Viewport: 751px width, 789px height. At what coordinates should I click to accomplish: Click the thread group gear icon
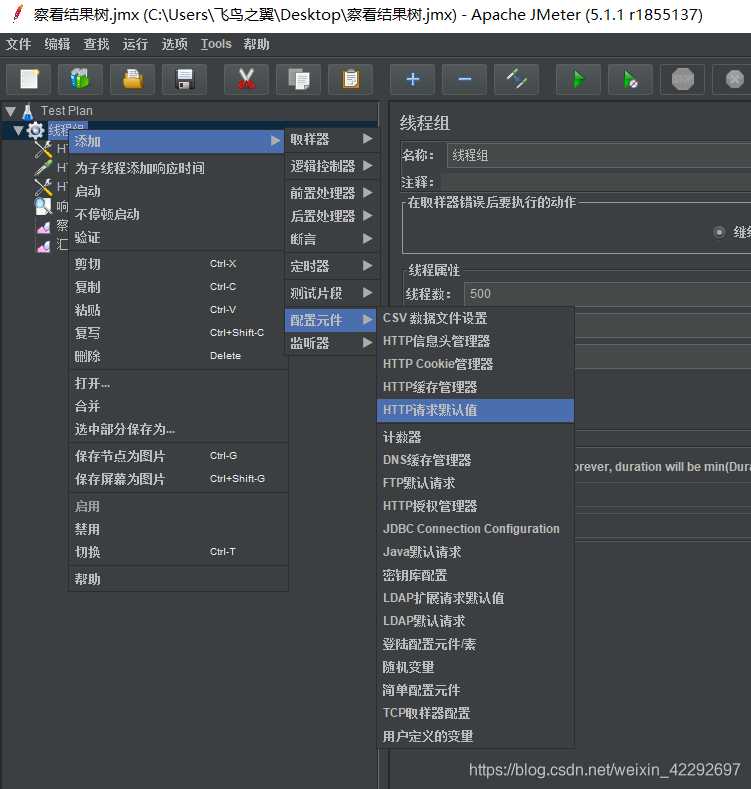pyautogui.click(x=35, y=130)
